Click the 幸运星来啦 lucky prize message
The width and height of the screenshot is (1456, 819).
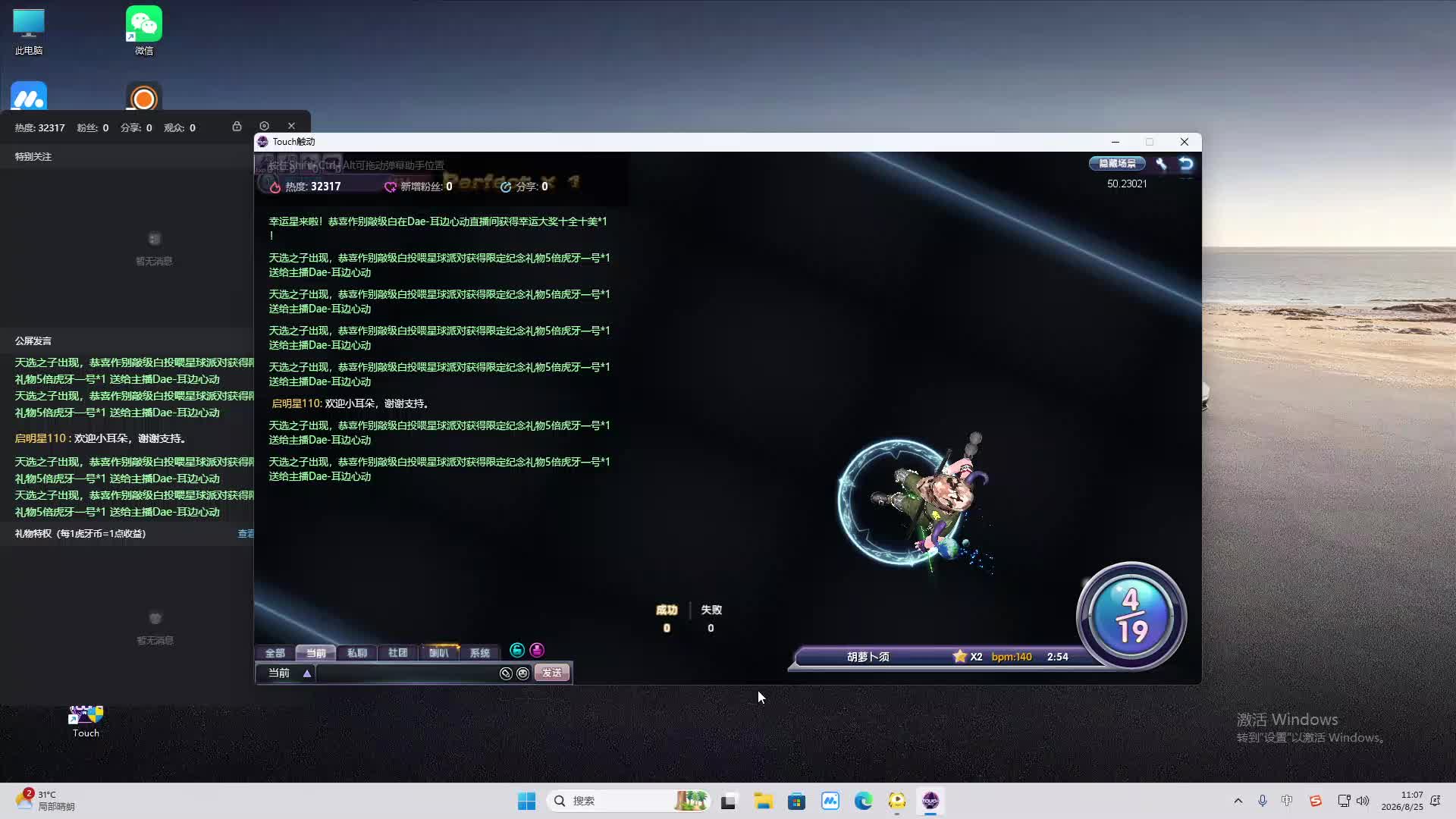click(438, 228)
